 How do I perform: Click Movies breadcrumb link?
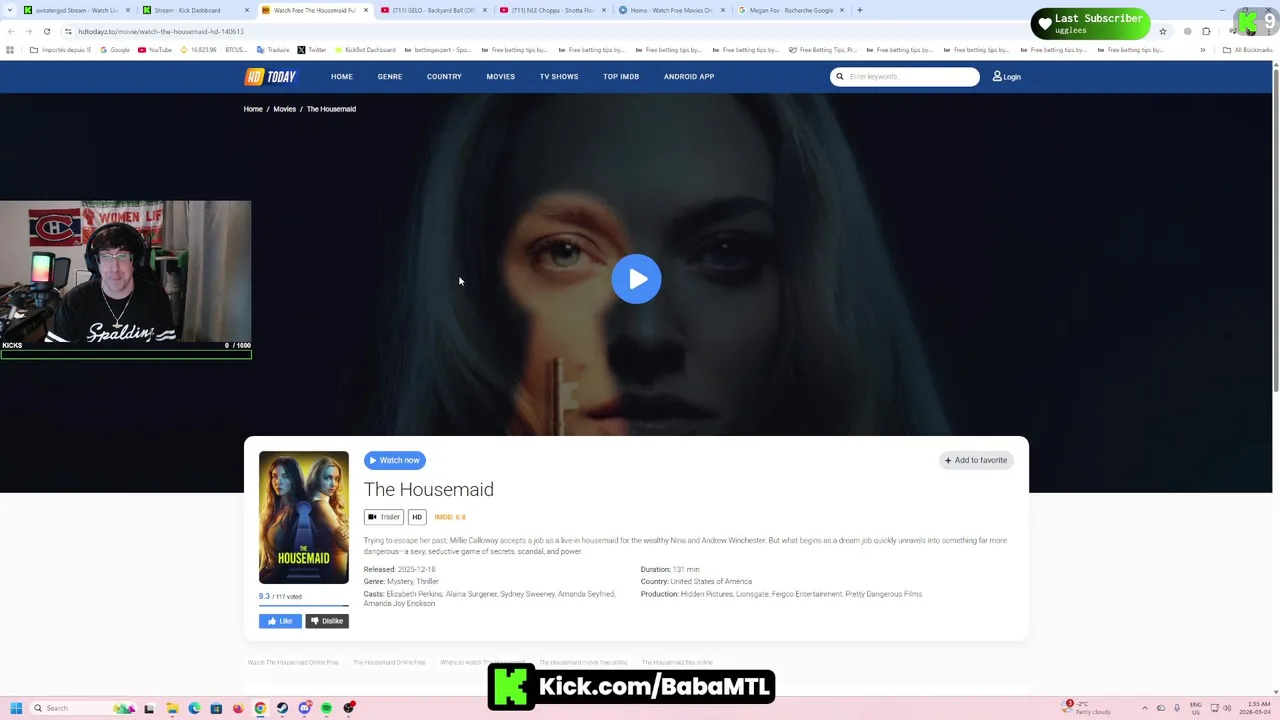[x=284, y=109]
